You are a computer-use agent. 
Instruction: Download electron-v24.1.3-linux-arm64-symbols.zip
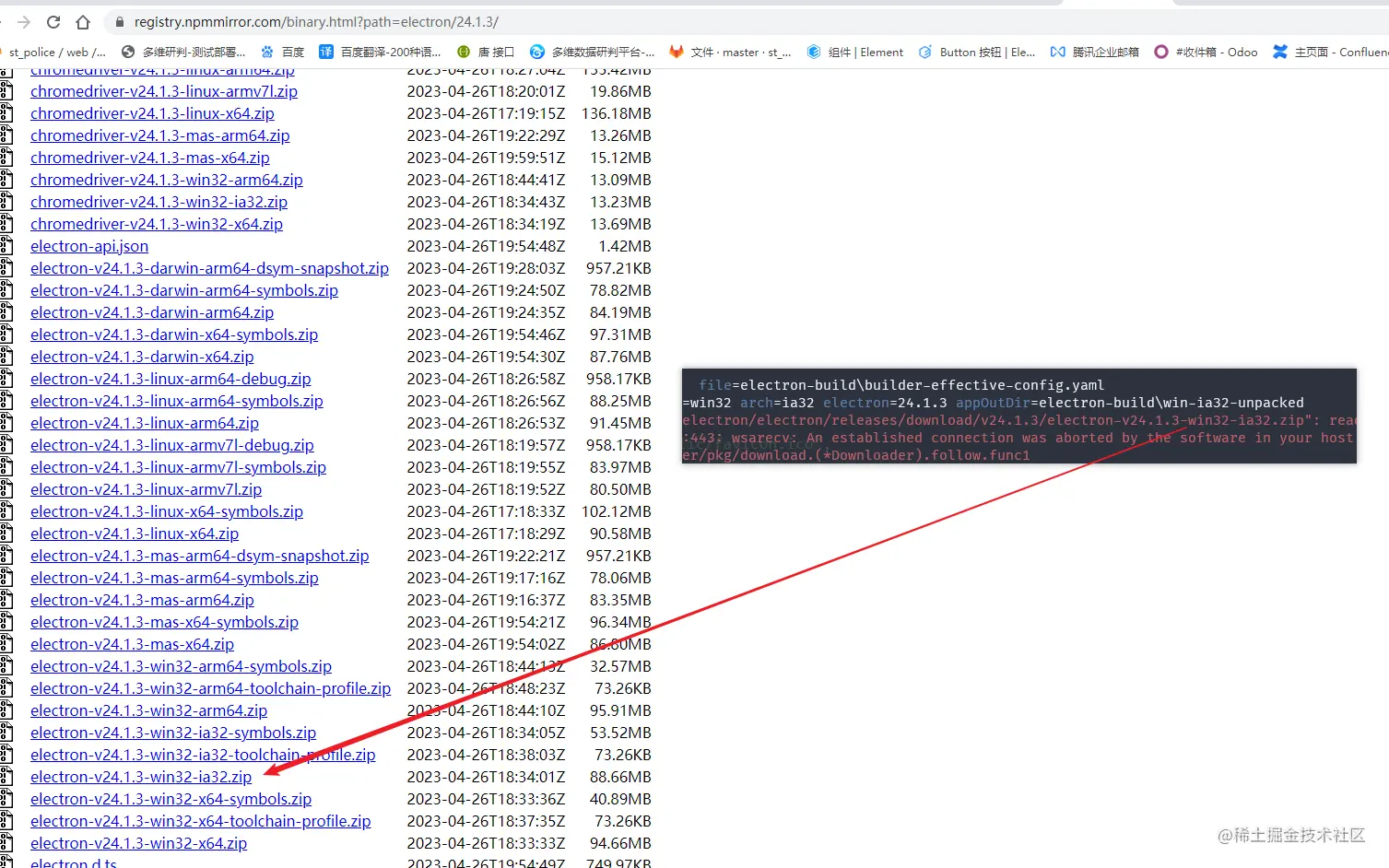pos(177,401)
